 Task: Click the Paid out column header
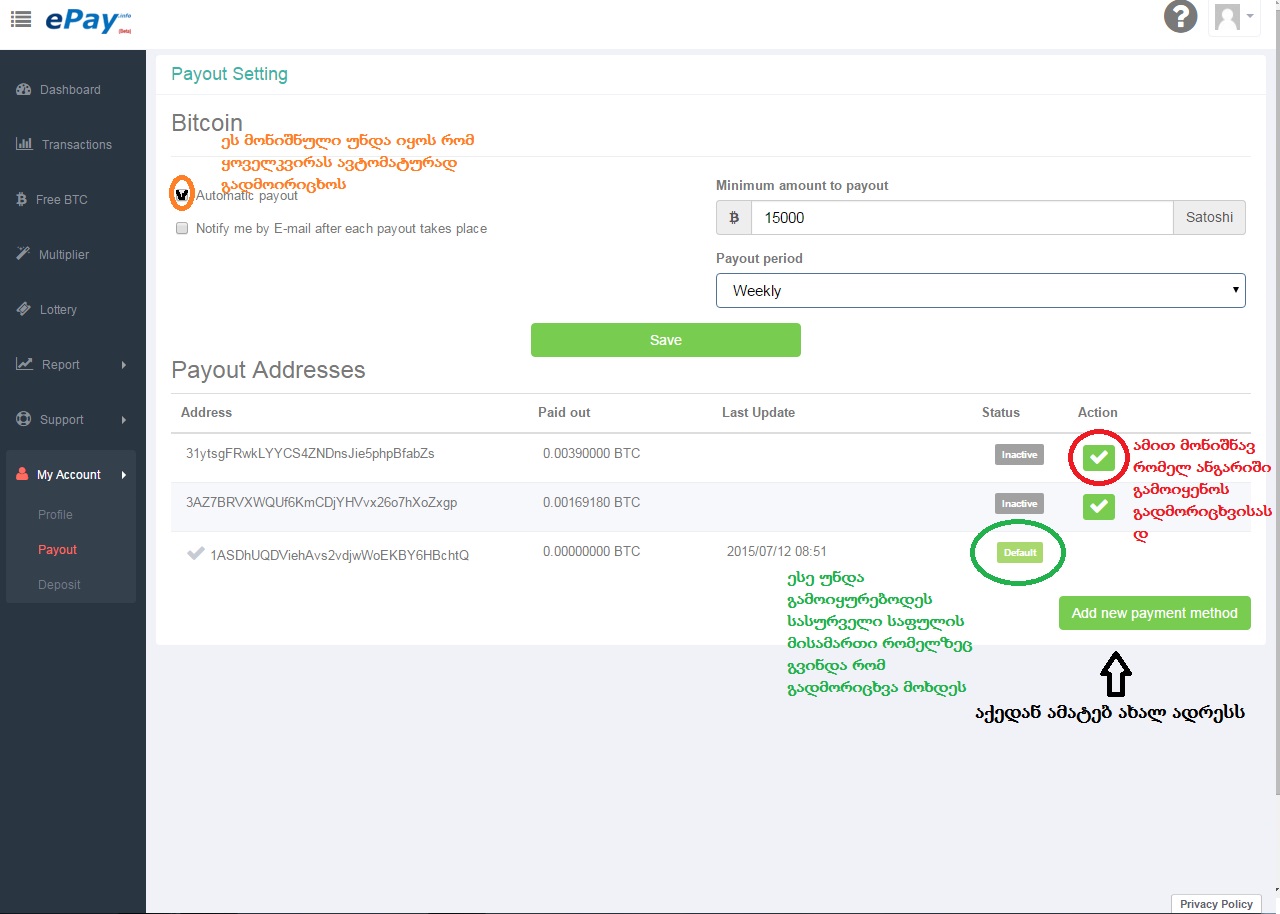tap(564, 413)
